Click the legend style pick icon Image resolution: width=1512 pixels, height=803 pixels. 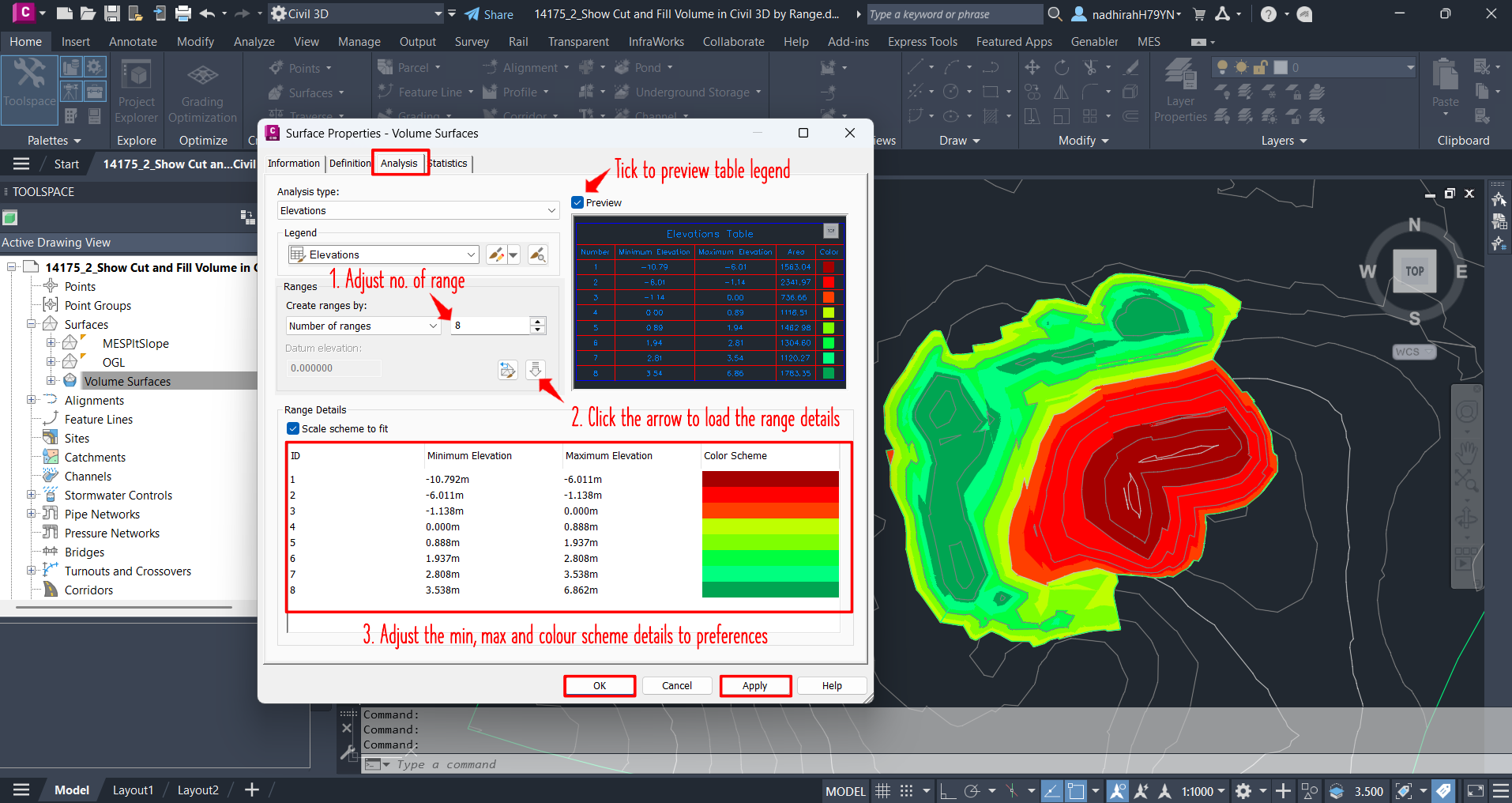coord(537,254)
